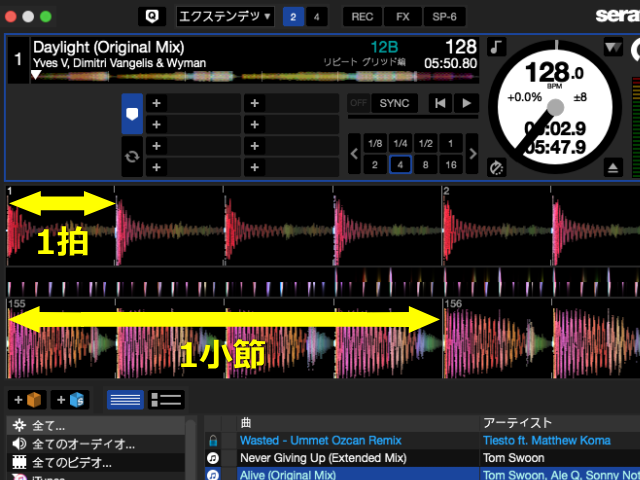Screen dimensions: 640x480
Task: Open the エクステンデッ display mode dropdown
Action: (x=225, y=17)
